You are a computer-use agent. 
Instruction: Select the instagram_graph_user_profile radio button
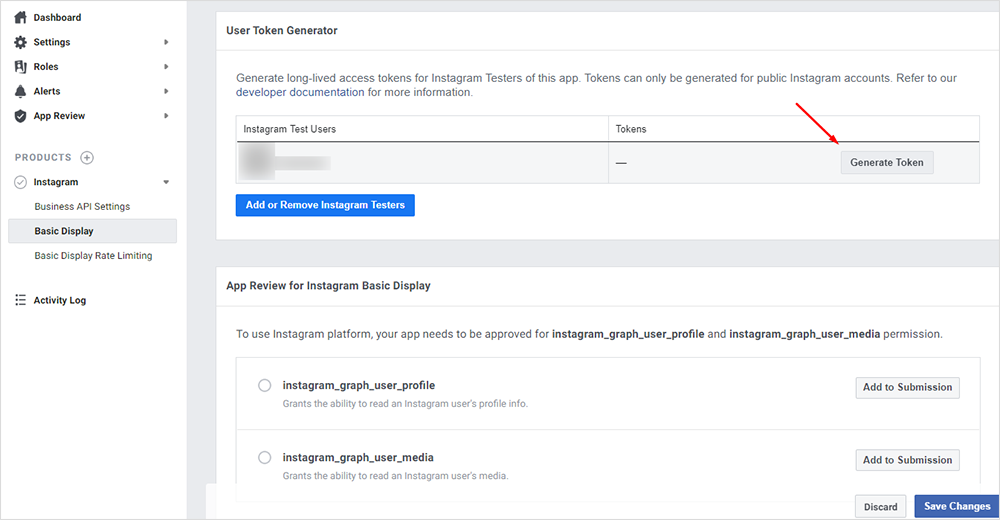click(265, 385)
